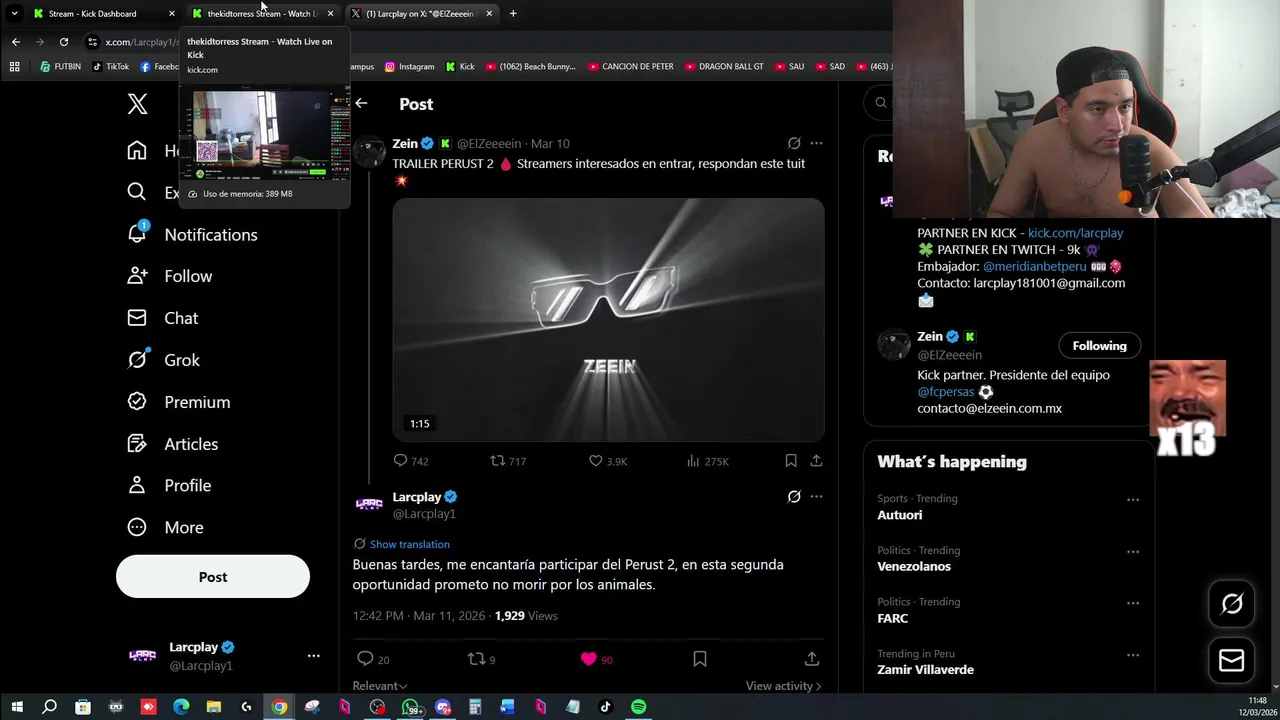Open Articles from sidebar
1280x720 pixels.
173,444
